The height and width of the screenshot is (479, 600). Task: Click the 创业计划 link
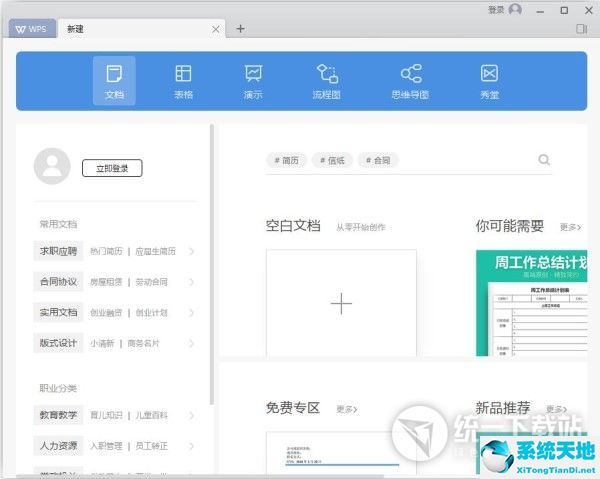[x=152, y=313]
